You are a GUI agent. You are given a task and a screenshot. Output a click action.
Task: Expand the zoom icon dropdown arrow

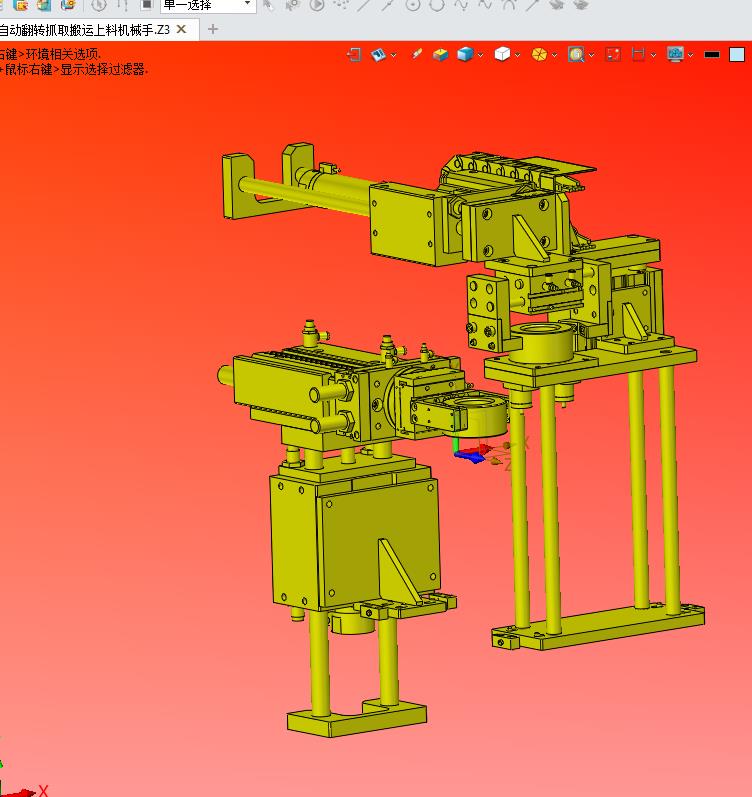coord(591,55)
